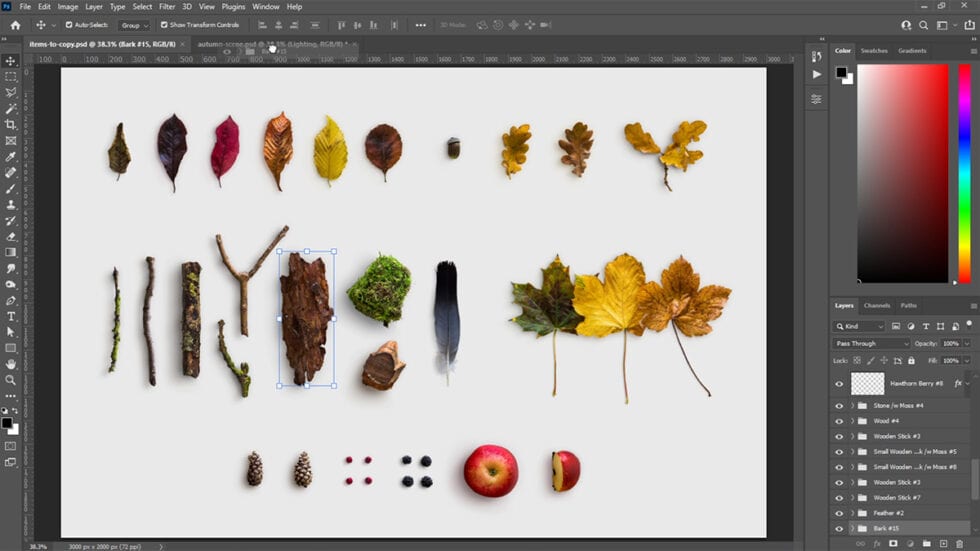Click the Hawthorn Berry #8 layer thumbnail
The width and height of the screenshot is (980, 551).
coord(868,384)
